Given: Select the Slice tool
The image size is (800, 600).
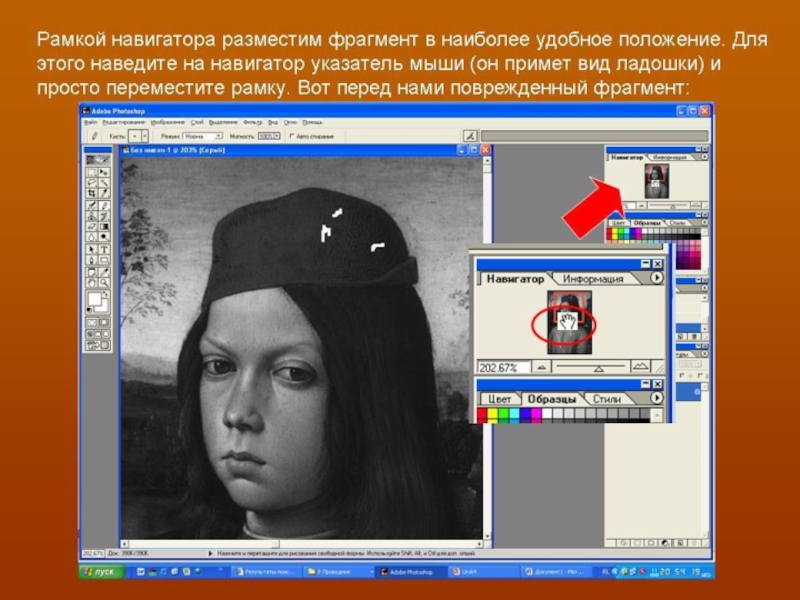Looking at the screenshot, I should tap(104, 193).
